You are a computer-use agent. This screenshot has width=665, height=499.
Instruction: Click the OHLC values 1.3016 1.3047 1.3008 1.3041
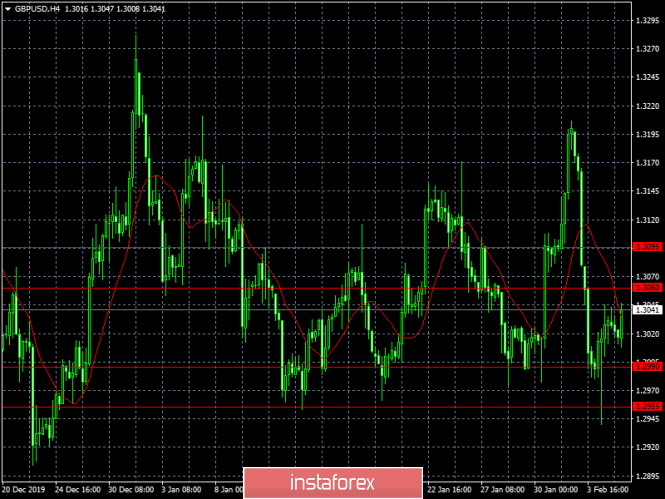coord(115,9)
